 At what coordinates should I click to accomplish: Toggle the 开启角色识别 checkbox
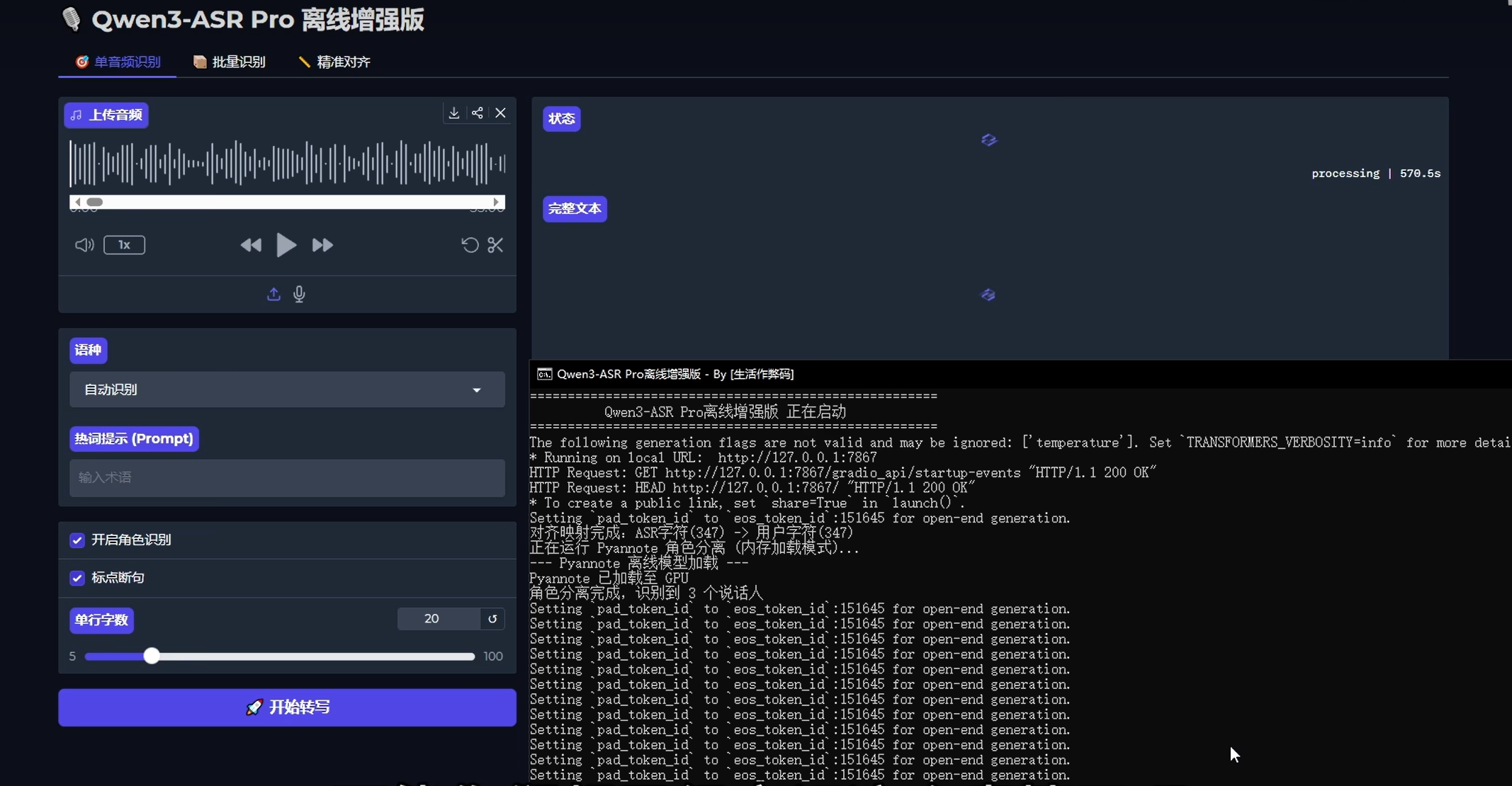77,540
